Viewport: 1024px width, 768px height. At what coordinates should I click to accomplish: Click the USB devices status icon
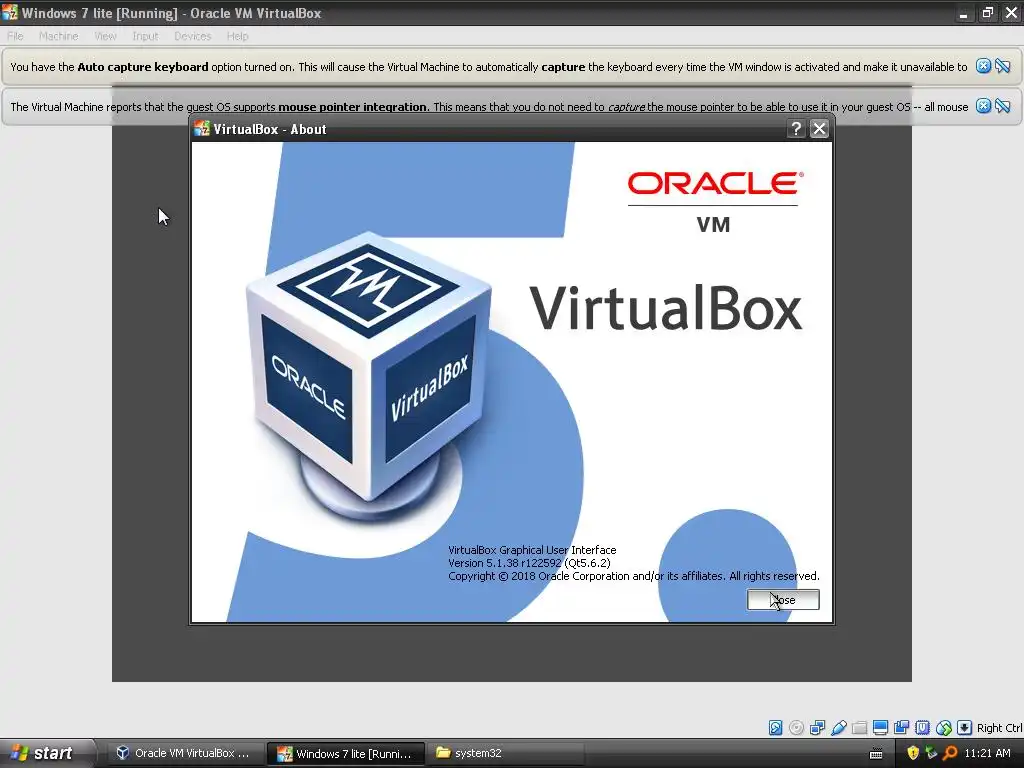[839, 728]
